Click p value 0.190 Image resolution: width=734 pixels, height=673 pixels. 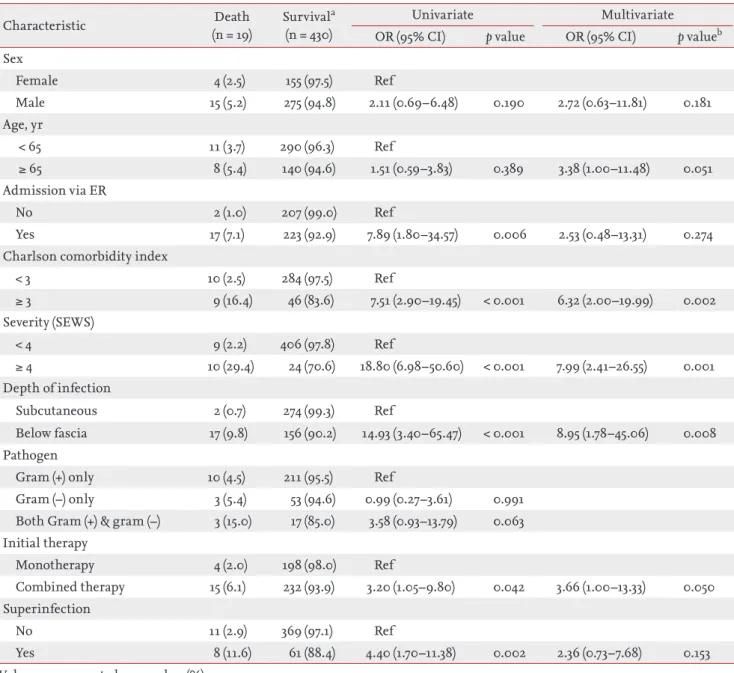pyautogui.click(x=508, y=103)
